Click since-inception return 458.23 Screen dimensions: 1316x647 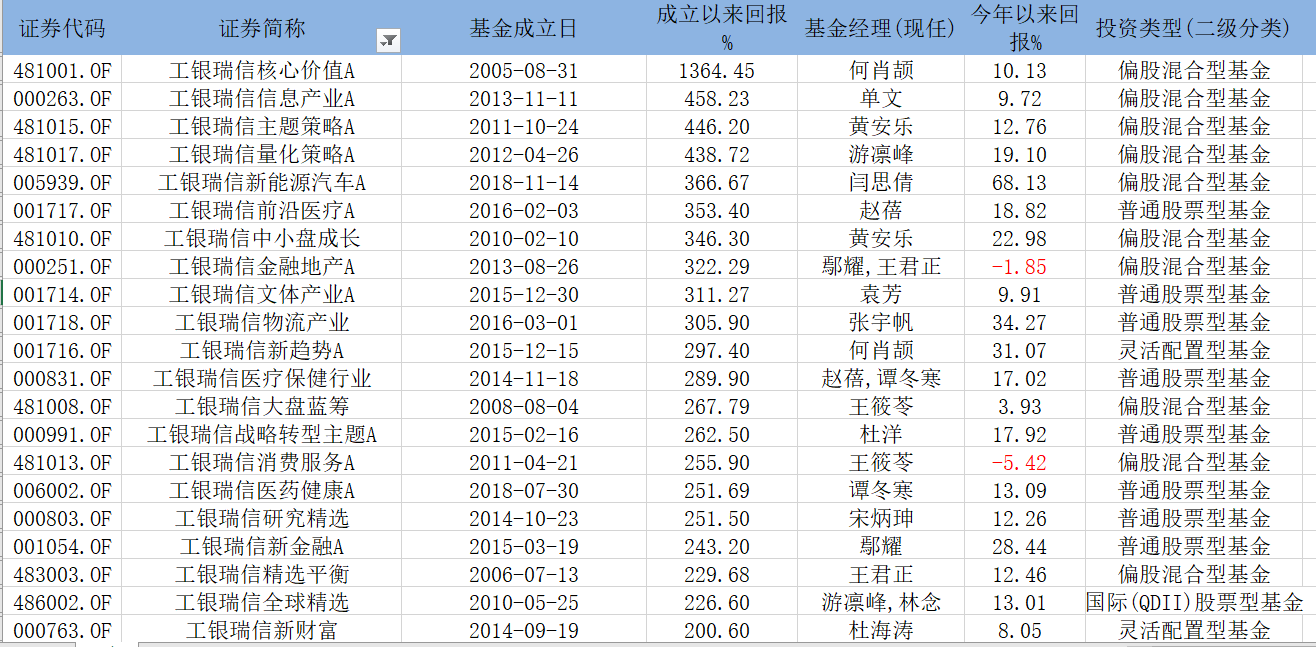click(717, 98)
